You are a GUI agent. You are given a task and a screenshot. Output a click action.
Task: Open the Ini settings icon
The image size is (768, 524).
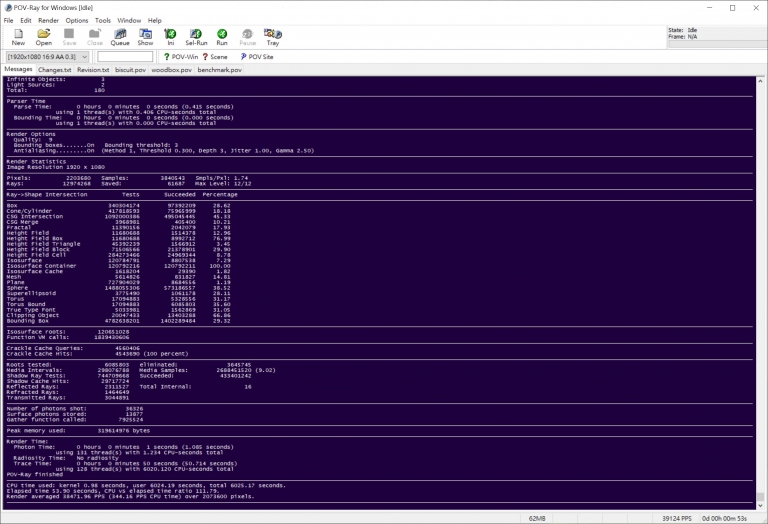170,37
